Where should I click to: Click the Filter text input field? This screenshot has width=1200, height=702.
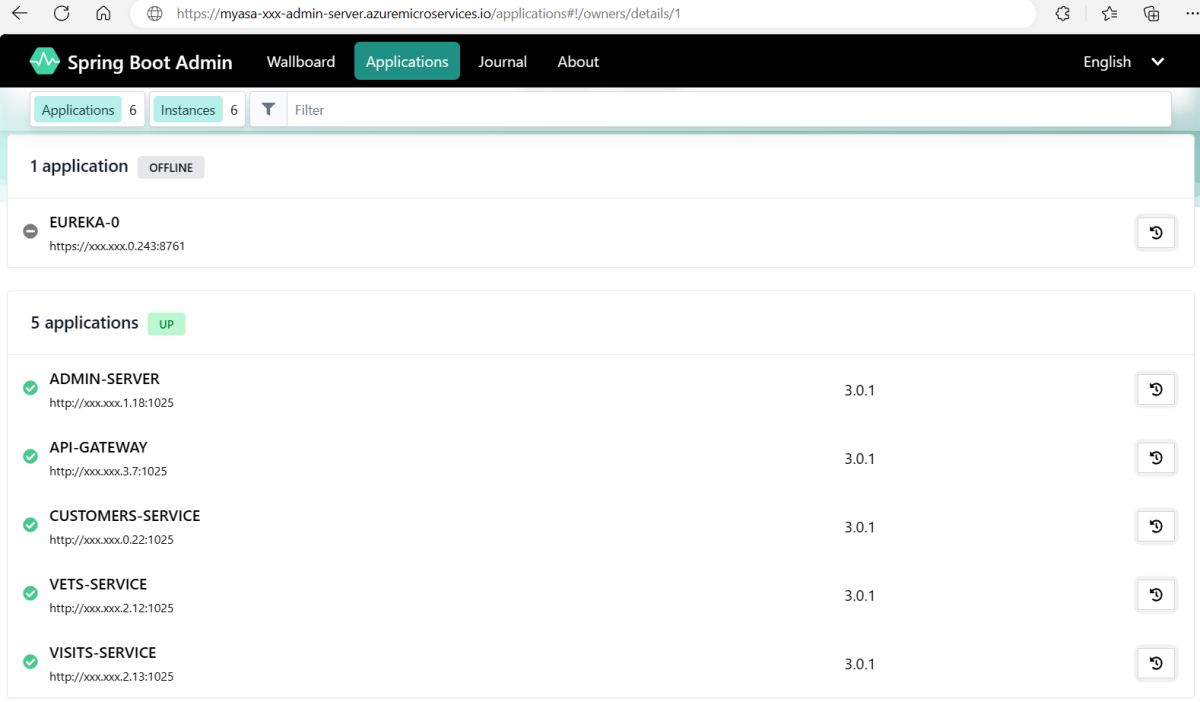(728, 110)
